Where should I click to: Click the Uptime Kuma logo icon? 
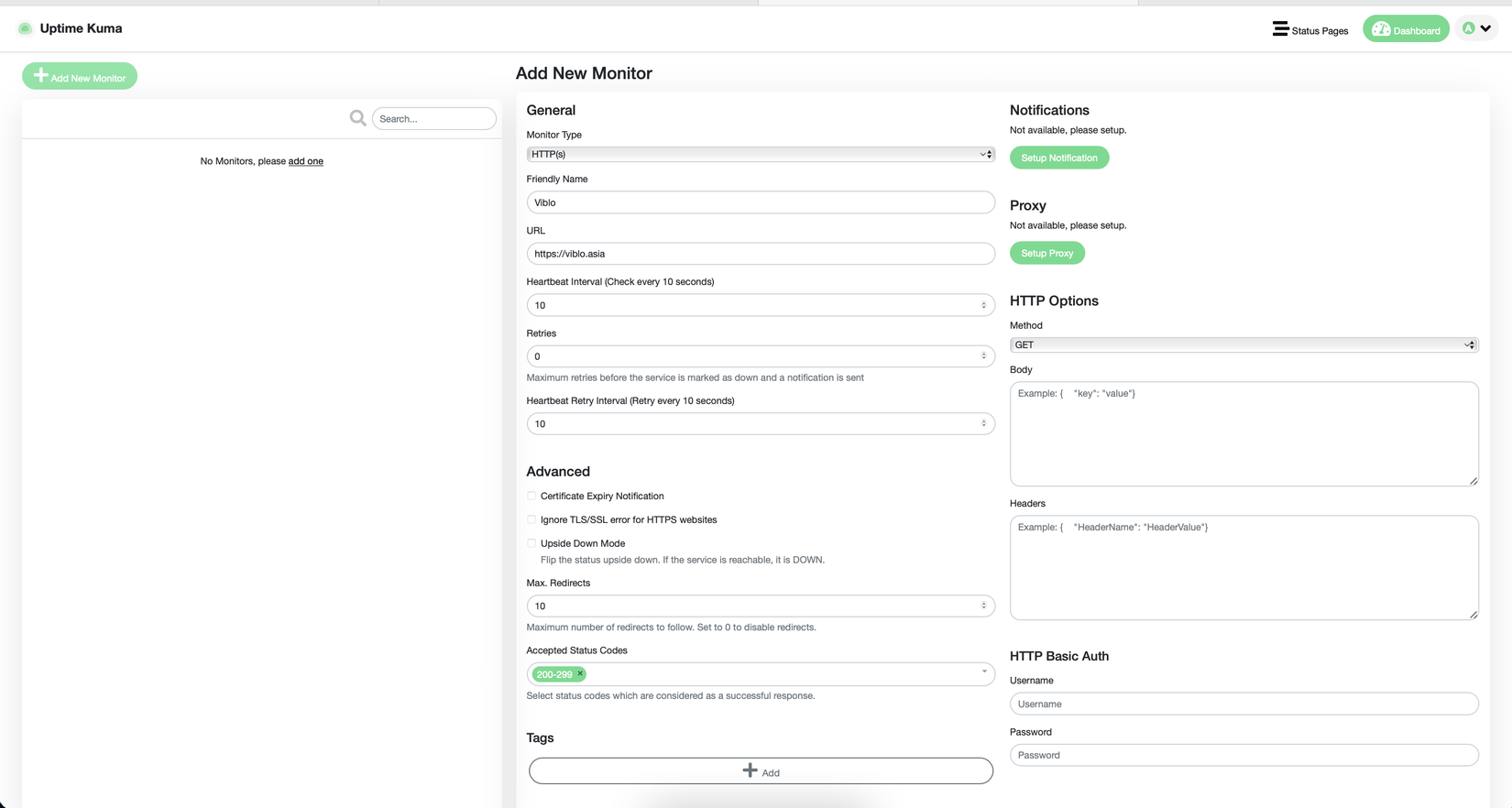pos(25,28)
